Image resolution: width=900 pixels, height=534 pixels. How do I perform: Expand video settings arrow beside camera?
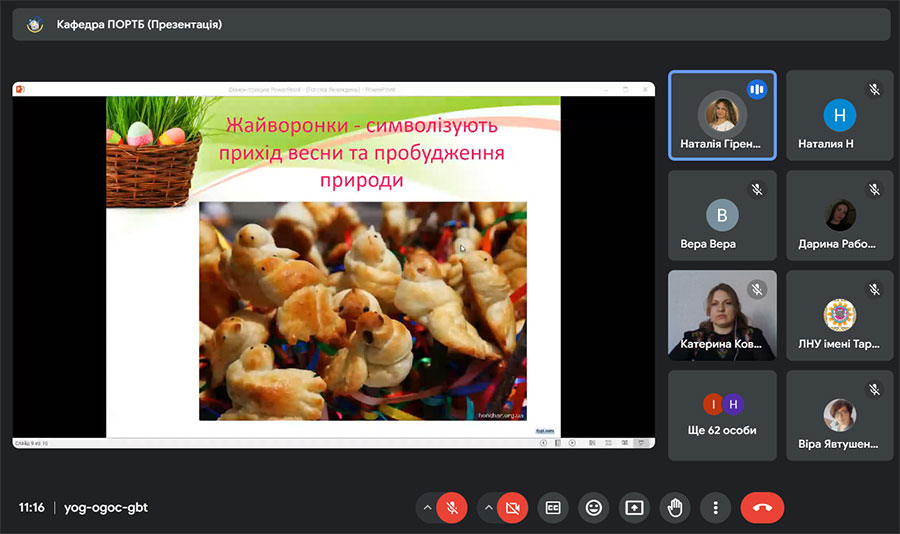coord(489,508)
